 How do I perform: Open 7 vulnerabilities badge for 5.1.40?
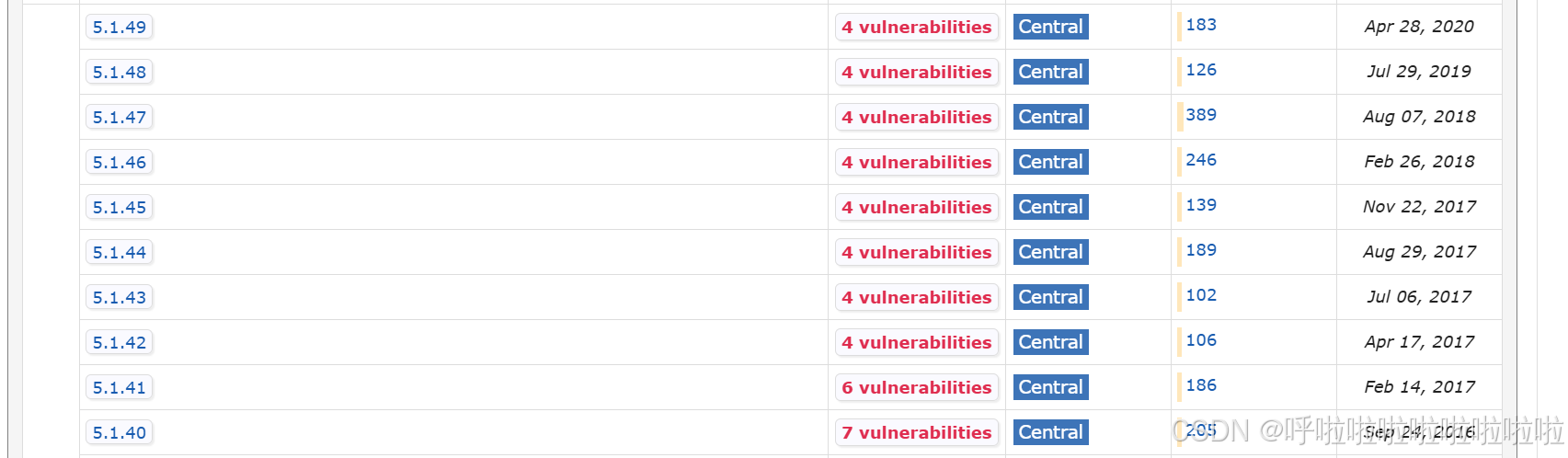pyautogui.click(x=917, y=432)
